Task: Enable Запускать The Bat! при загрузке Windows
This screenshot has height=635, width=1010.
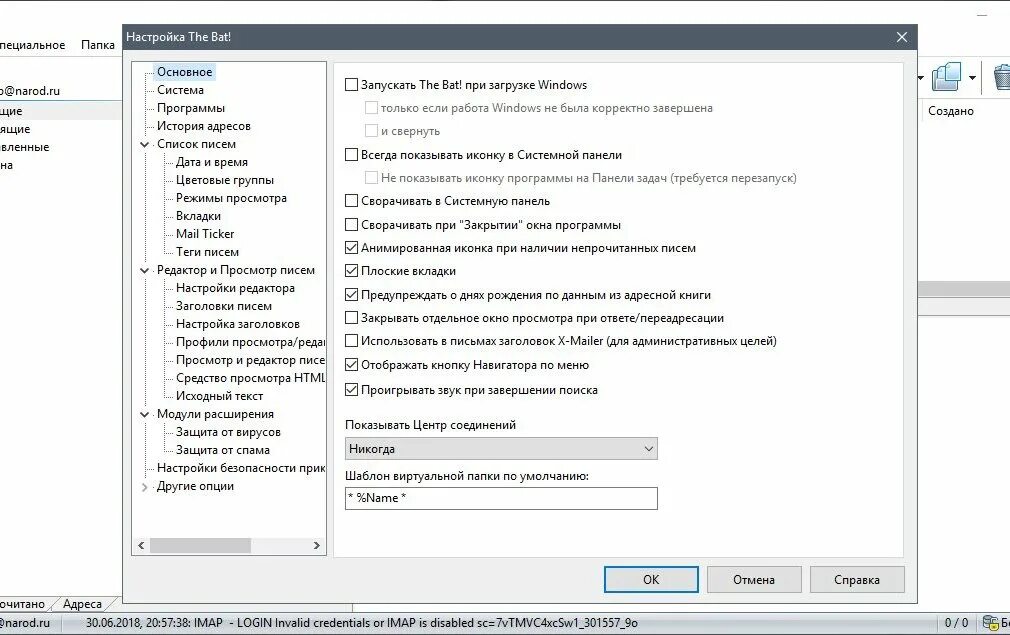Action: tap(351, 84)
